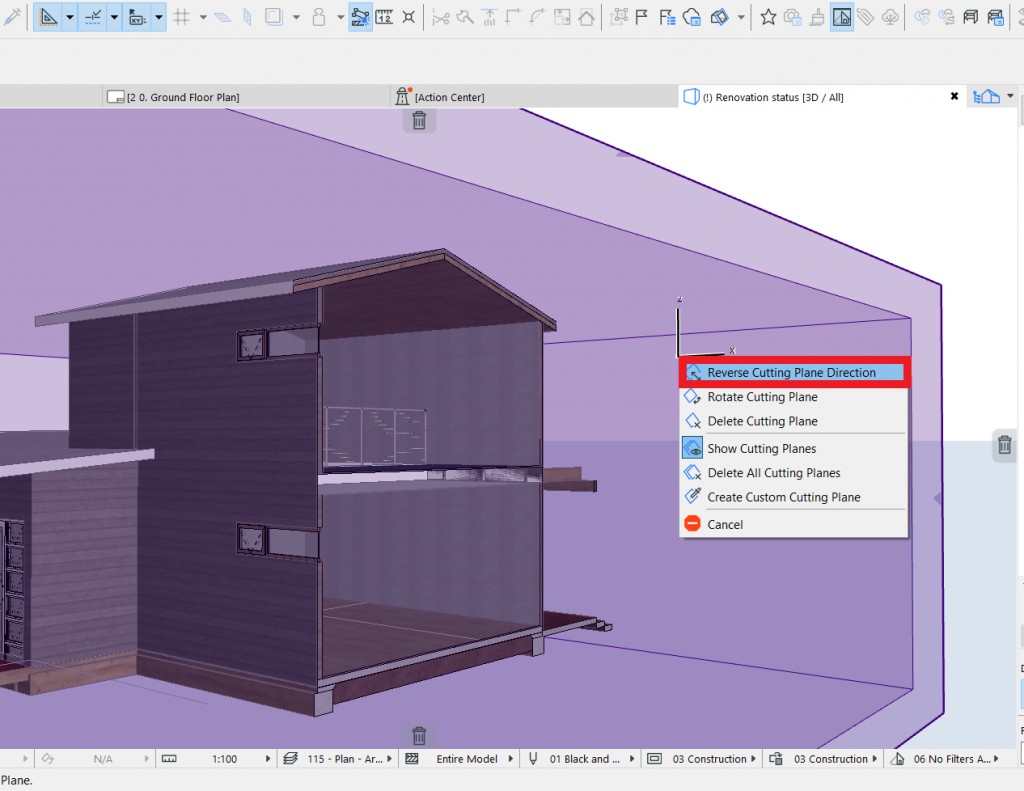Click the Measure ruler '12' icon
Screen dimensions: 1024x791
click(x=384, y=17)
